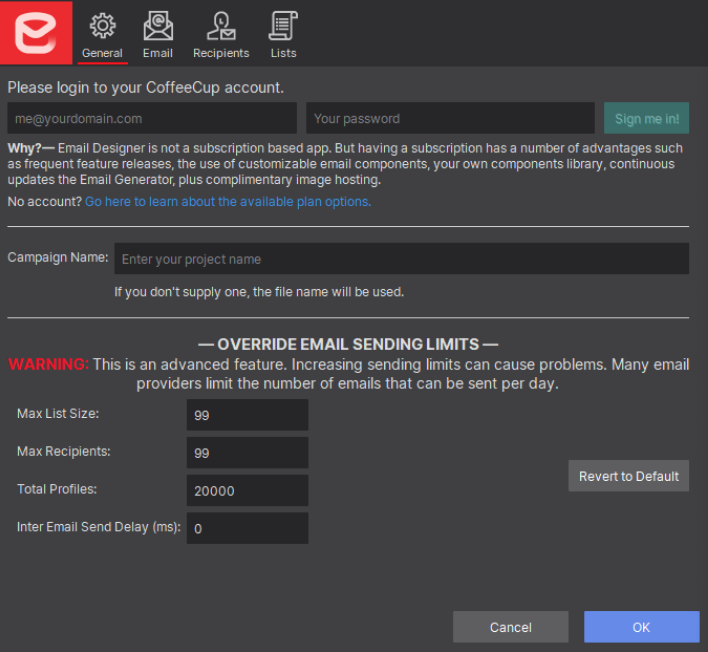Switch to the Recipients tab label
708x652 pixels.
point(221,53)
